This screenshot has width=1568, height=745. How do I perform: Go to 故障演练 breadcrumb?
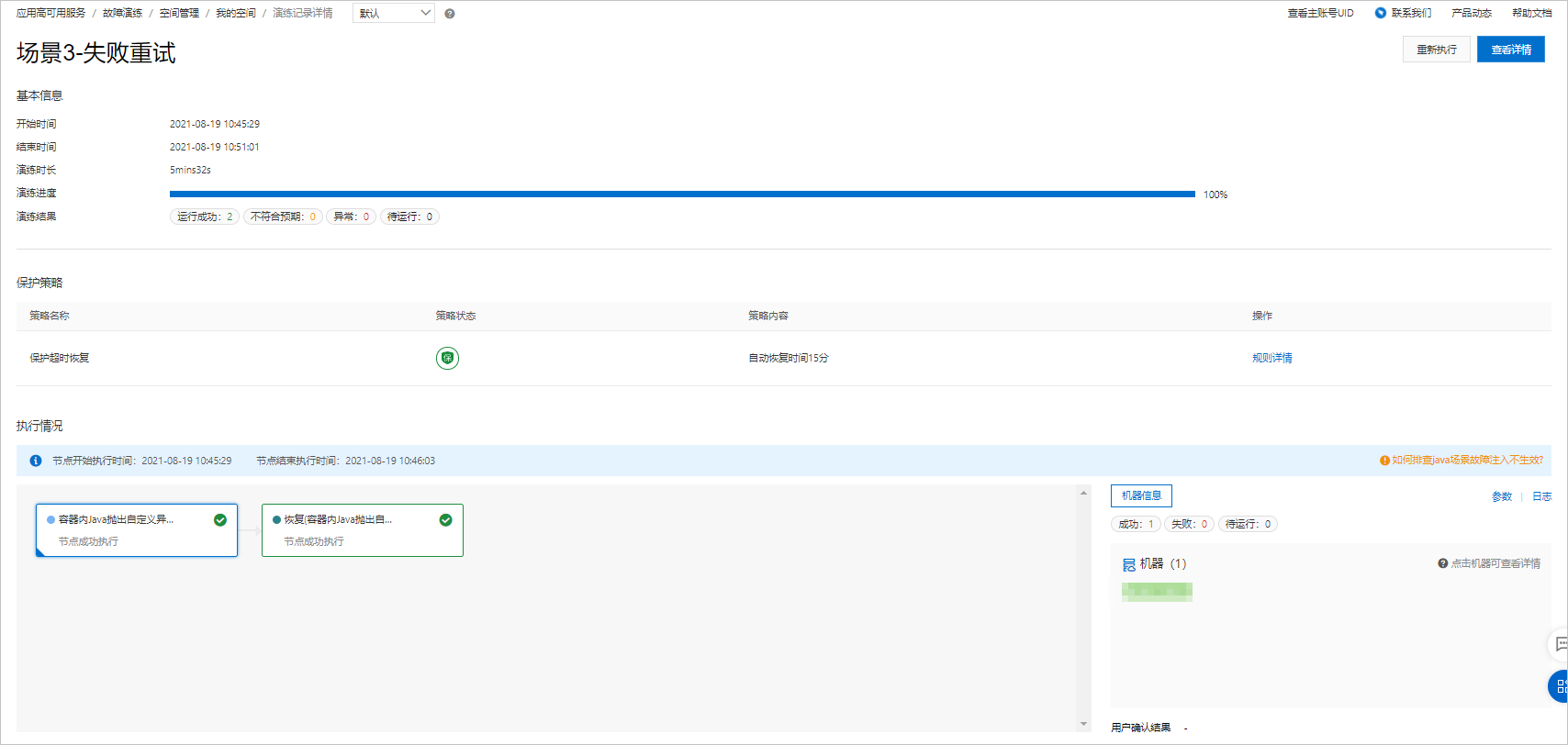click(123, 13)
